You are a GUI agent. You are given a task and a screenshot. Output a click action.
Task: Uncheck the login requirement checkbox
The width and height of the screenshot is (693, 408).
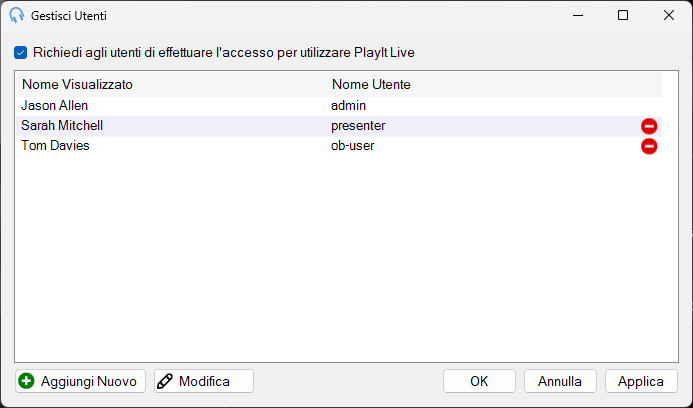tap(20, 53)
